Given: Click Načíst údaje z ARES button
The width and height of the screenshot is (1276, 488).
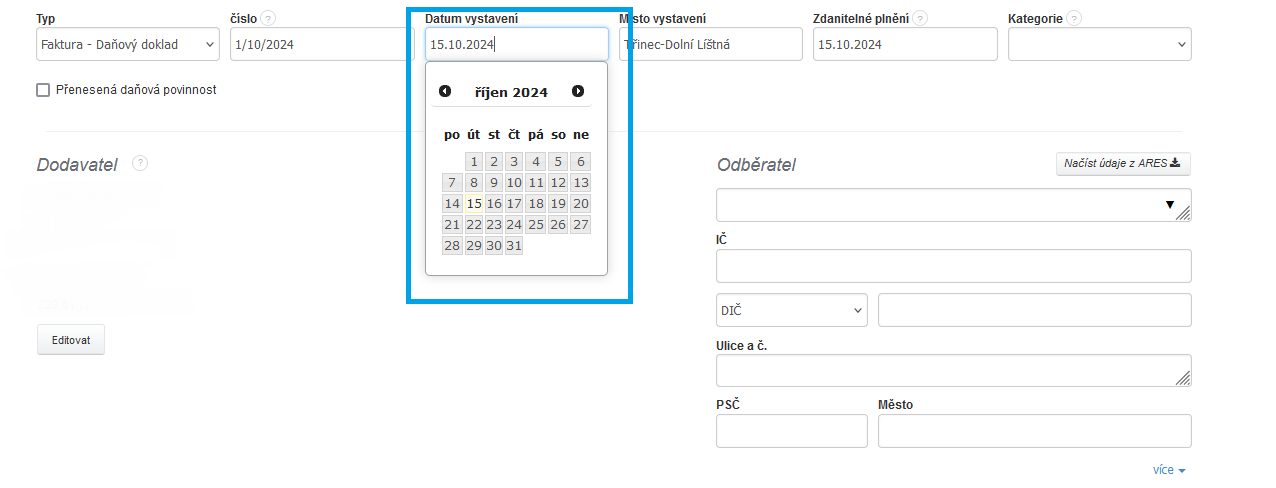Looking at the screenshot, I should [1122, 163].
